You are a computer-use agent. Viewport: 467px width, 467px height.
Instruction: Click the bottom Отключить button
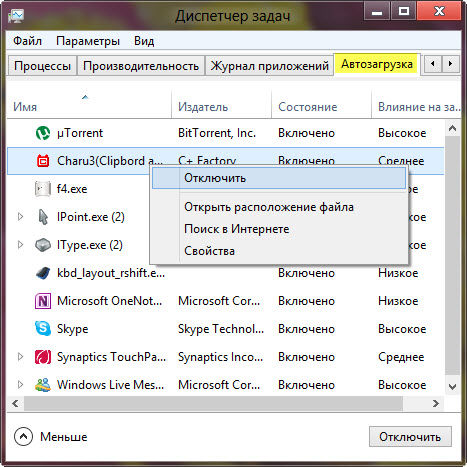pyautogui.click(x=410, y=436)
